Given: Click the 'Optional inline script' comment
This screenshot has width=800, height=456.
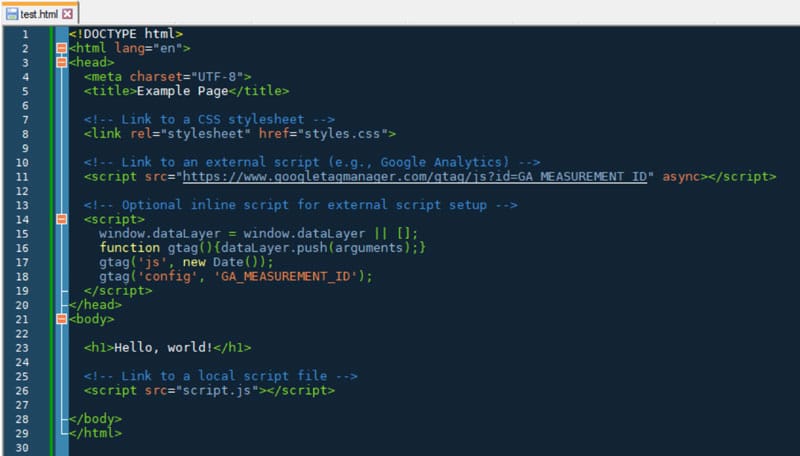Looking at the screenshot, I should point(301,205).
